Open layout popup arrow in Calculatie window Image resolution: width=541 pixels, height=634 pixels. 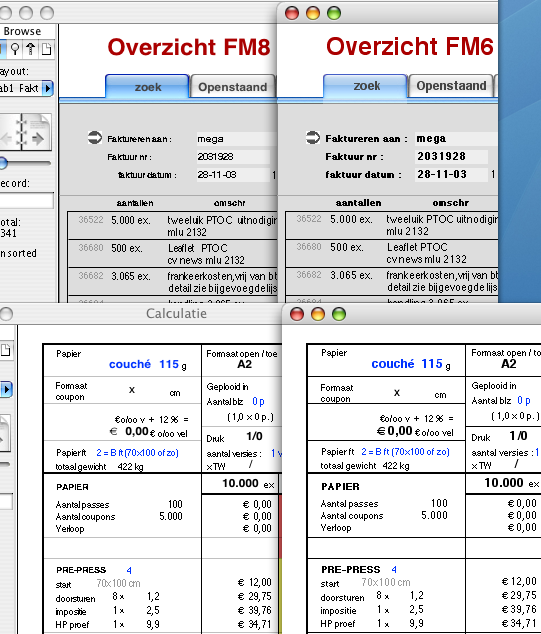(6, 389)
